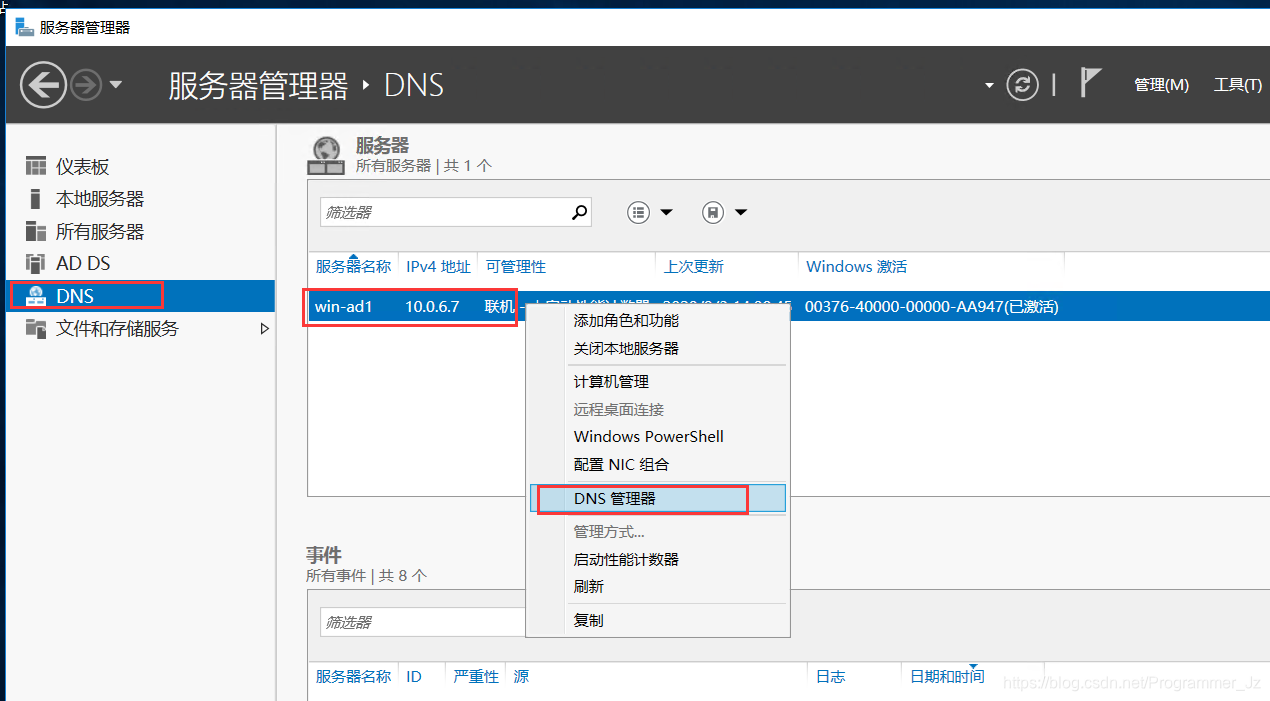Click the servers tile globe icon

(x=326, y=155)
